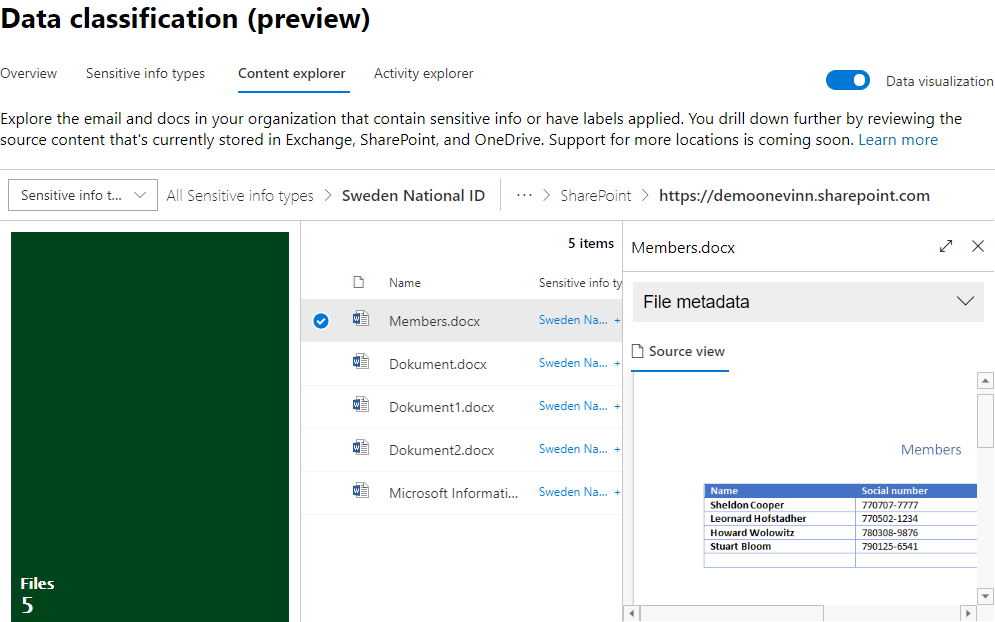Click the Word icon beside Dokument.docx
This screenshot has width=995, height=622.
[x=361, y=363]
